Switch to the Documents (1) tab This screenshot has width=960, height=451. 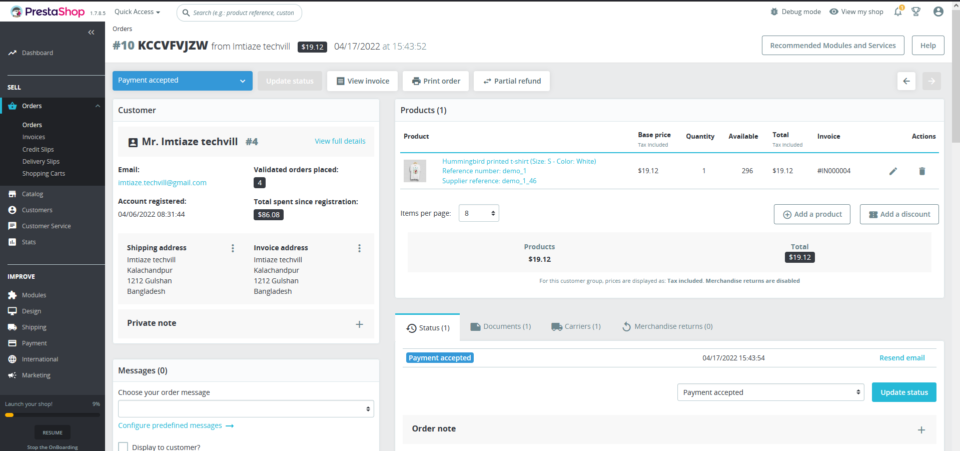click(500, 326)
